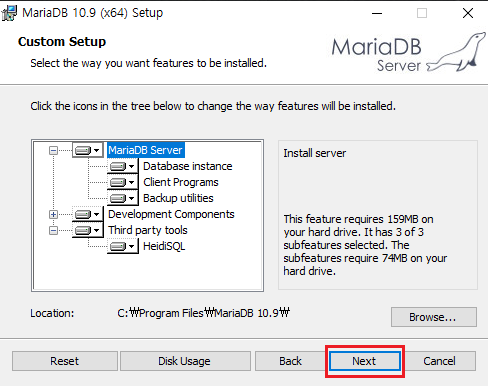Close the MariaDB Setup window
This screenshot has width=488, height=386.
click(468, 13)
